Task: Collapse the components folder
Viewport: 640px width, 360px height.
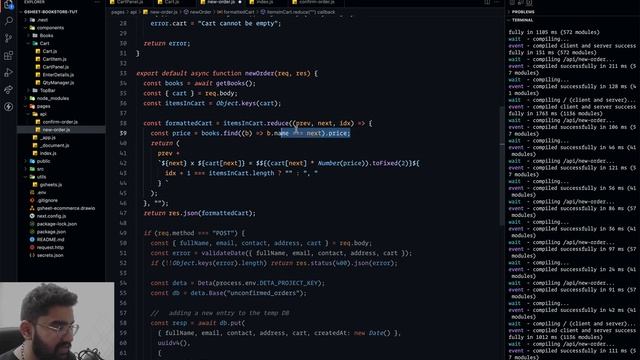Action: click(x=26, y=28)
